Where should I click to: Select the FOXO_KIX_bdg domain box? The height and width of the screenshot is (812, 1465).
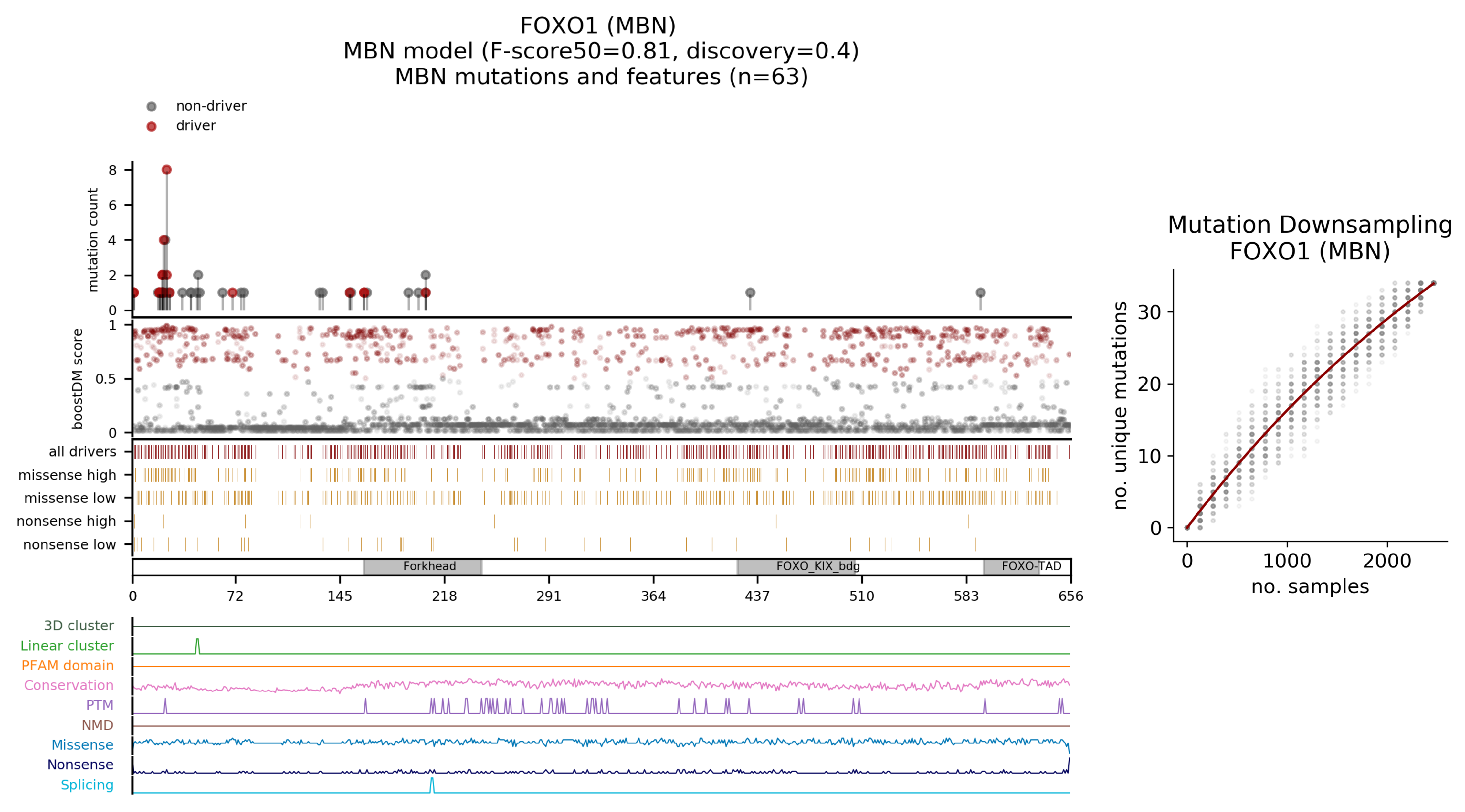click(796, 566)
